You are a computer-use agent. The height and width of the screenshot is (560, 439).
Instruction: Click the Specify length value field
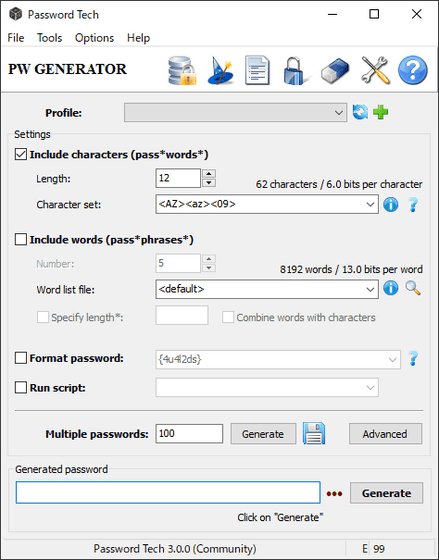coord(182,315)
